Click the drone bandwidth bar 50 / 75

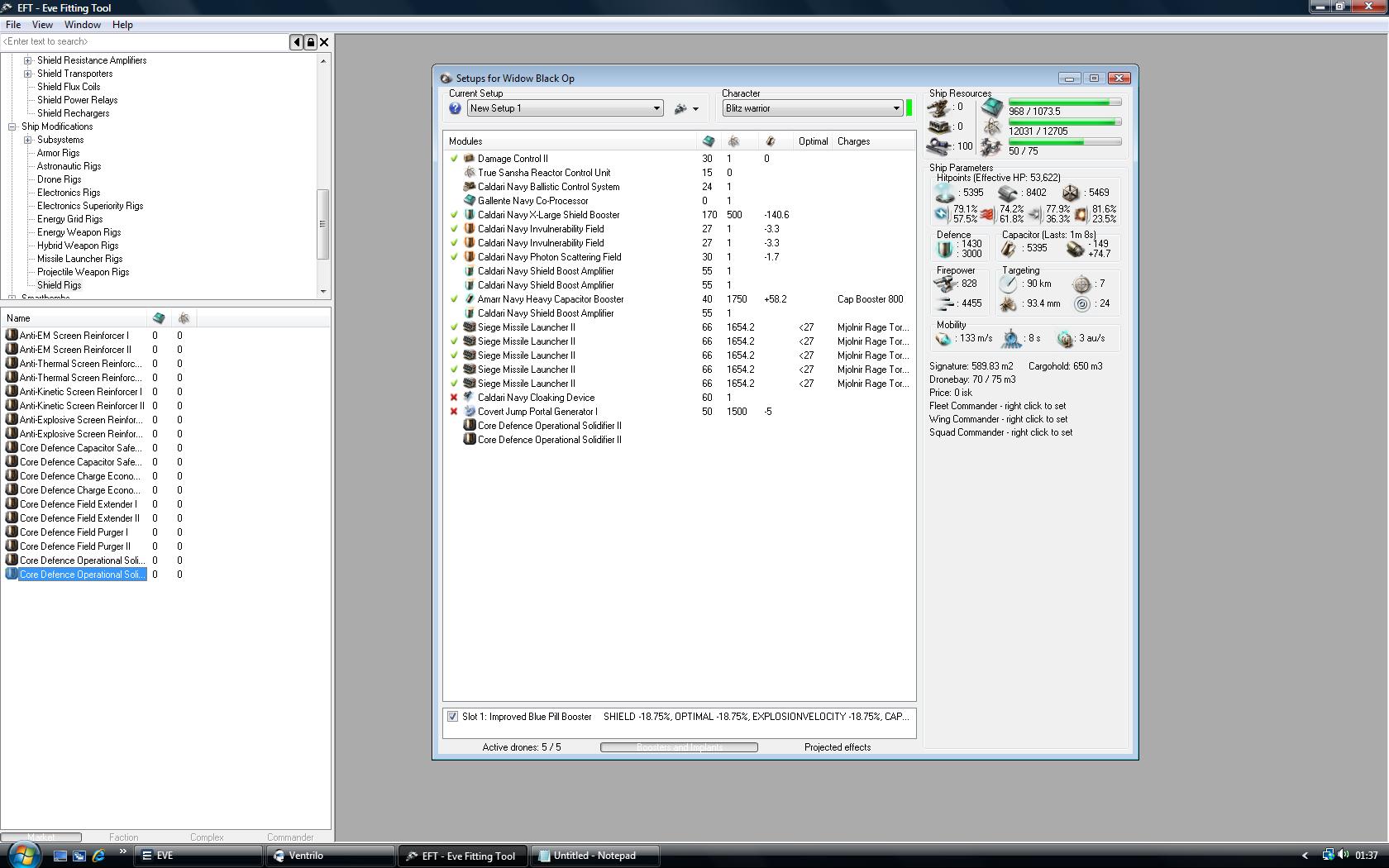1065,142
